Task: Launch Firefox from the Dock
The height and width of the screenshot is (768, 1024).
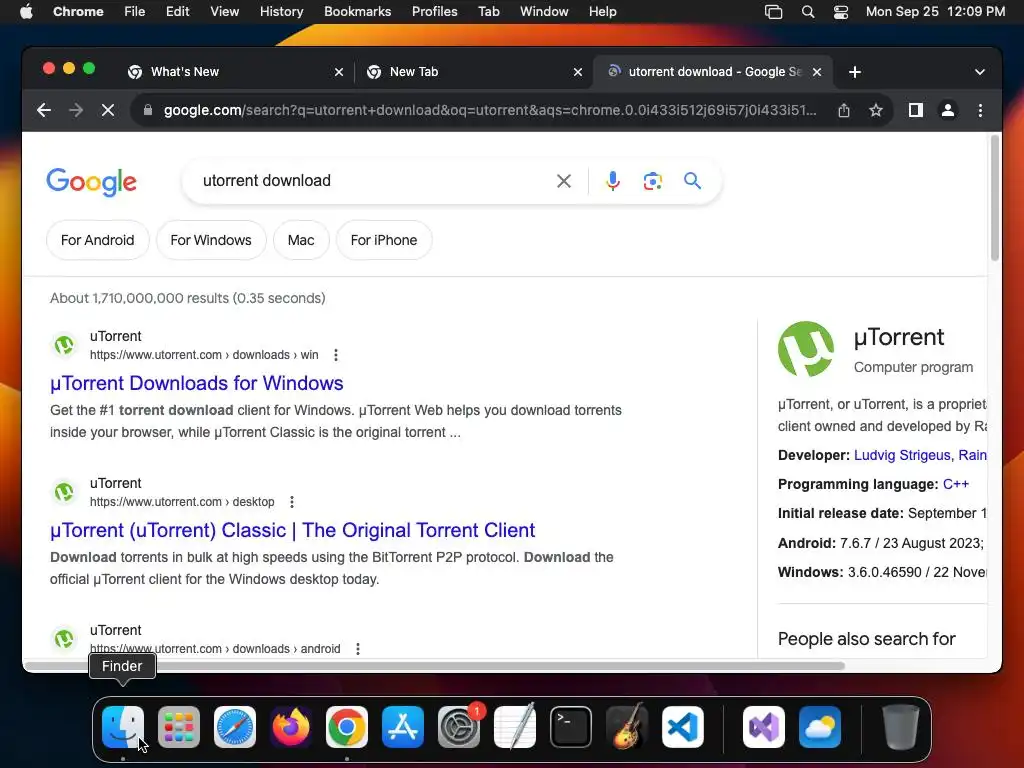Action: click(x=291, y=727)
